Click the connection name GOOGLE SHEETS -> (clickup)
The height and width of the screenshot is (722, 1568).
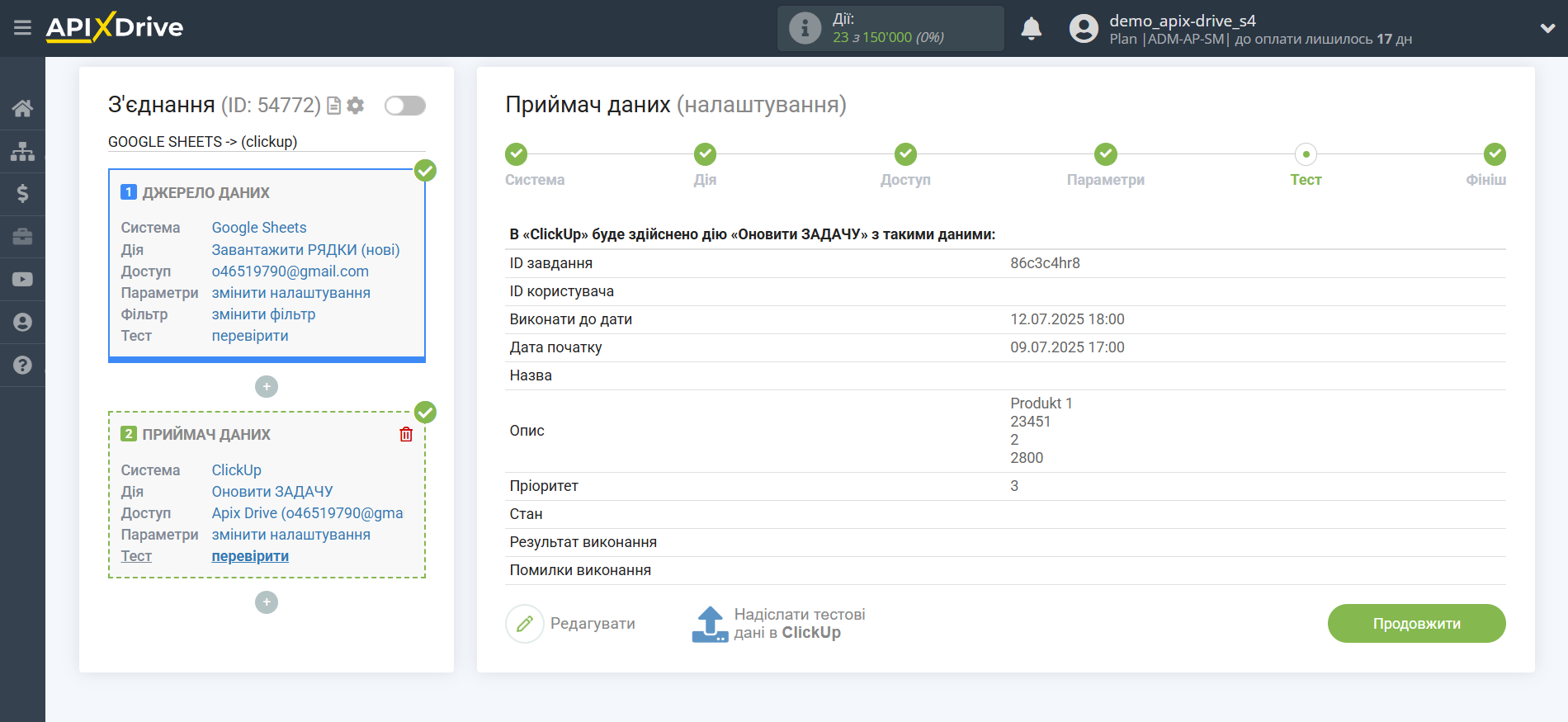click(203, 142)
